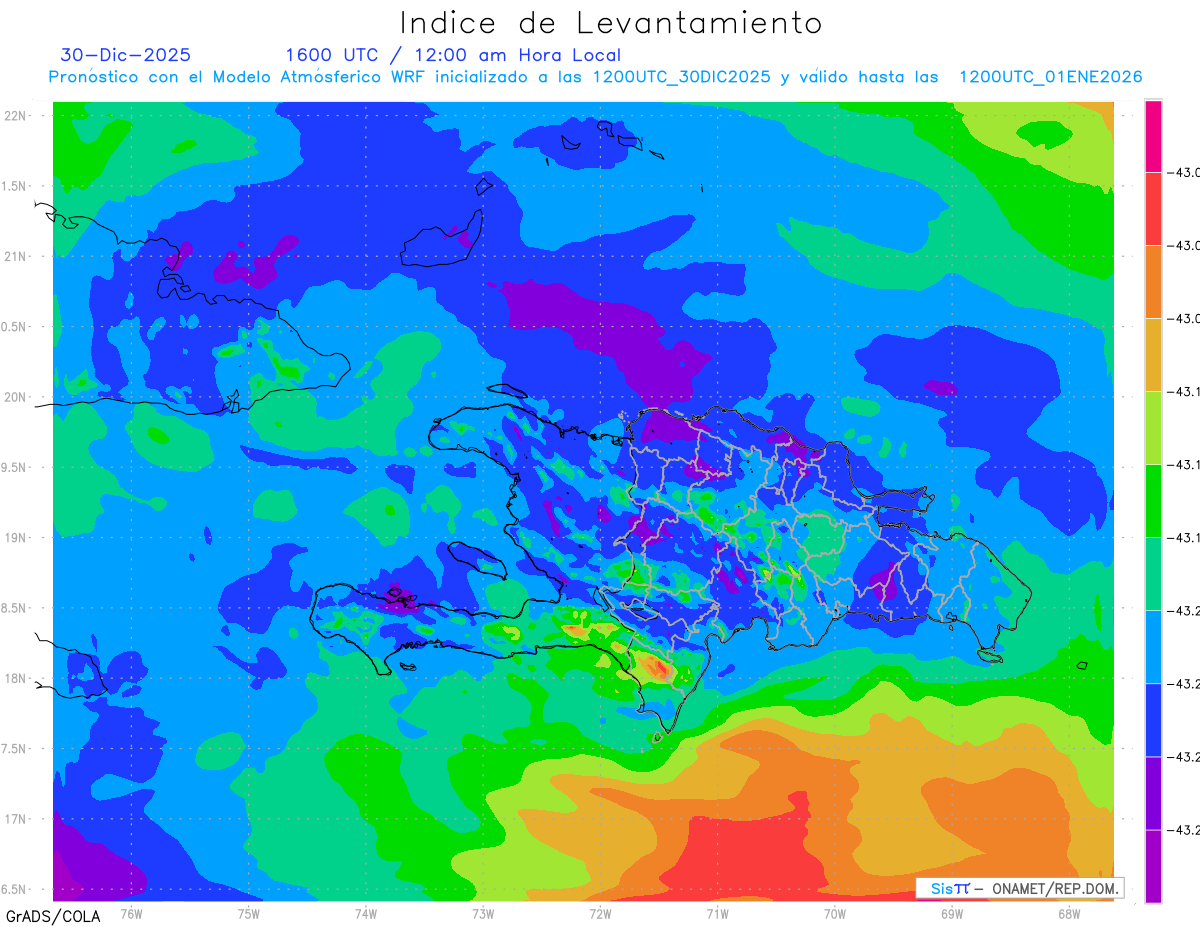Click the '76W' longitude label

(x=131, y=912)
